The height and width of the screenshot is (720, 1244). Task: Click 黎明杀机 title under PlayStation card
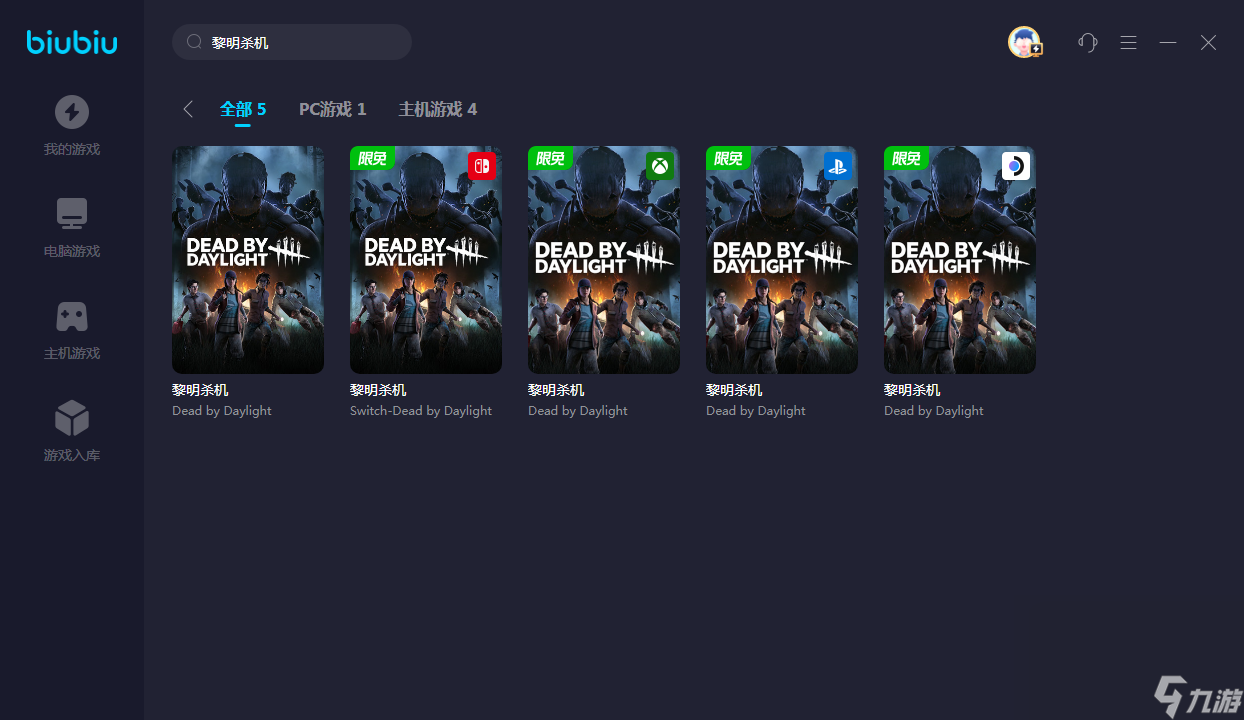pyautogui.click(x=734, y=390)
